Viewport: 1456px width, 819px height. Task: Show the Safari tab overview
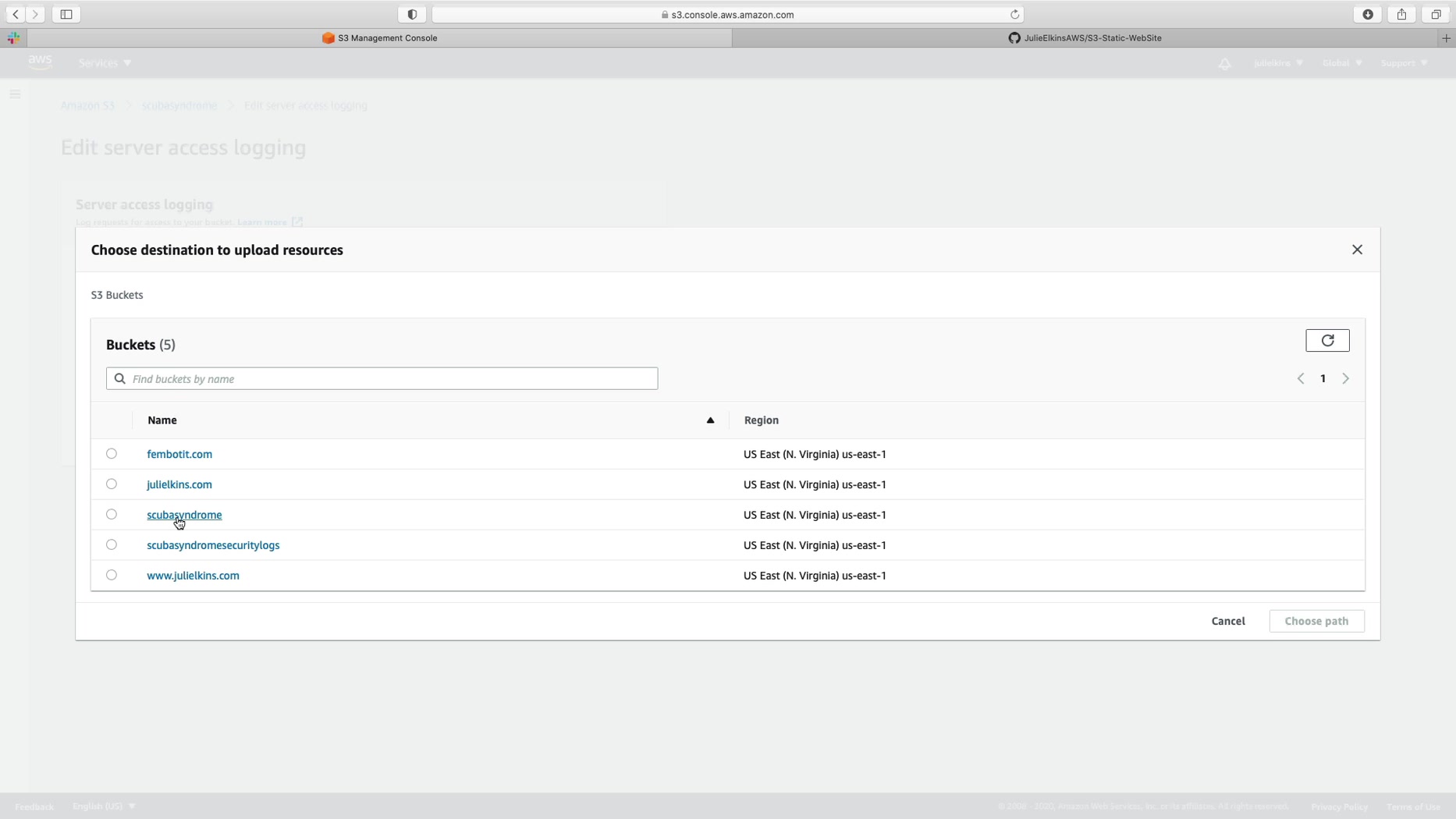(1436, 14)
